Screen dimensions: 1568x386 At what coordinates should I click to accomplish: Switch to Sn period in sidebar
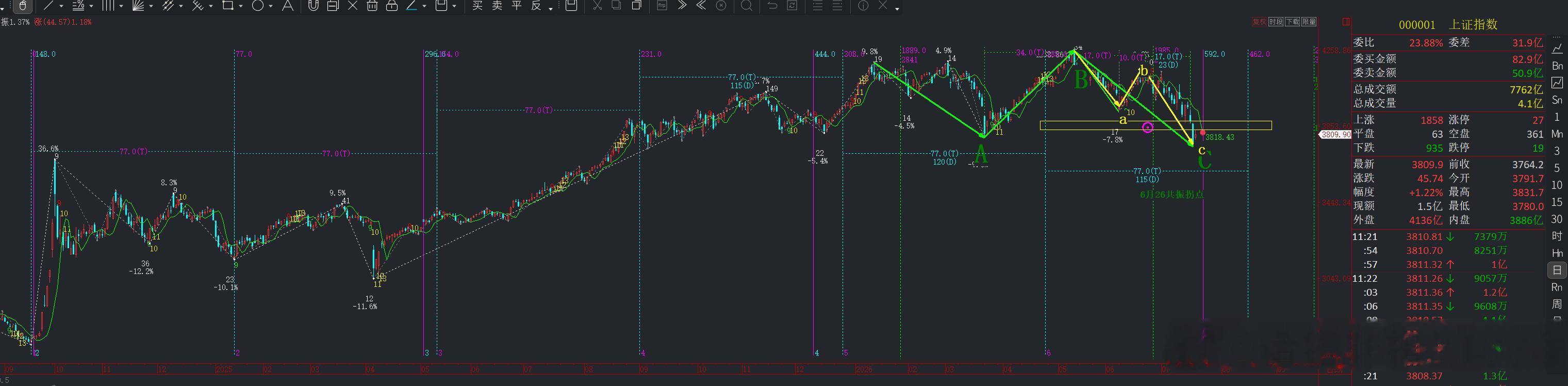pyautogui.click(x=1557, y=100)
